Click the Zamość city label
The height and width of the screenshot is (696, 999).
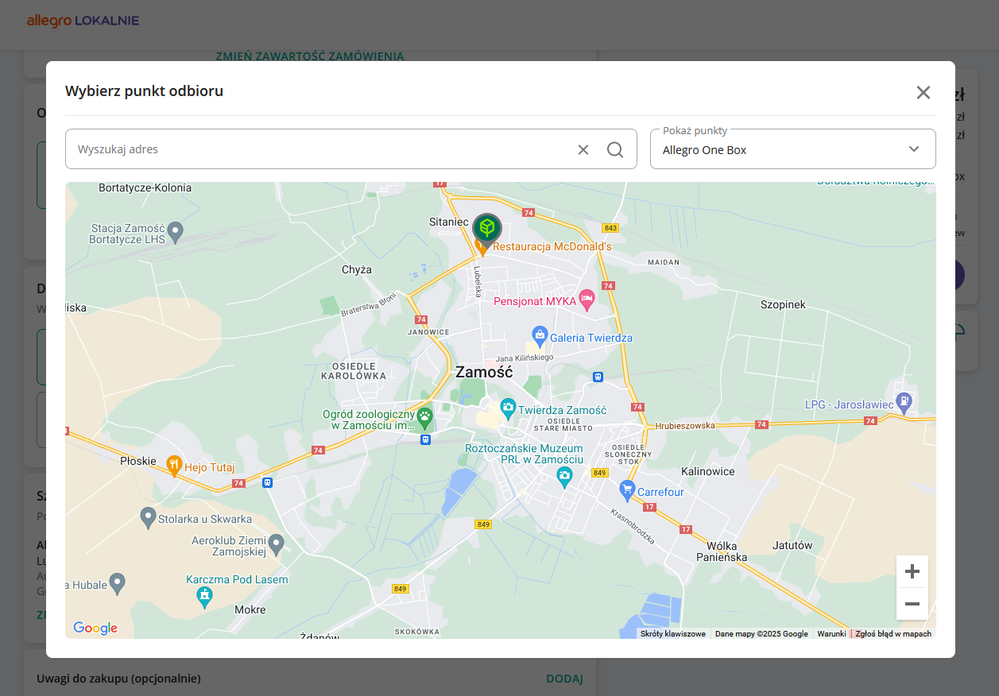click(484, 372)
